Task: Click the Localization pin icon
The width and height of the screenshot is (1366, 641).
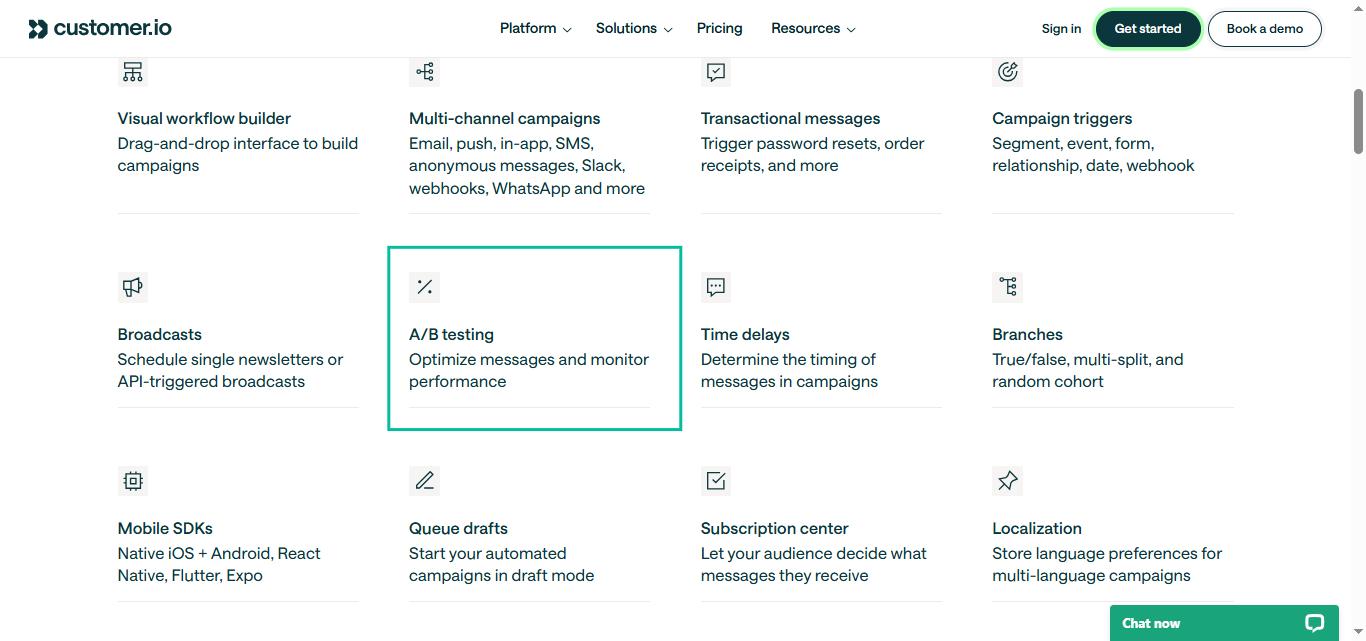Action: click(x=1007, y=480)
